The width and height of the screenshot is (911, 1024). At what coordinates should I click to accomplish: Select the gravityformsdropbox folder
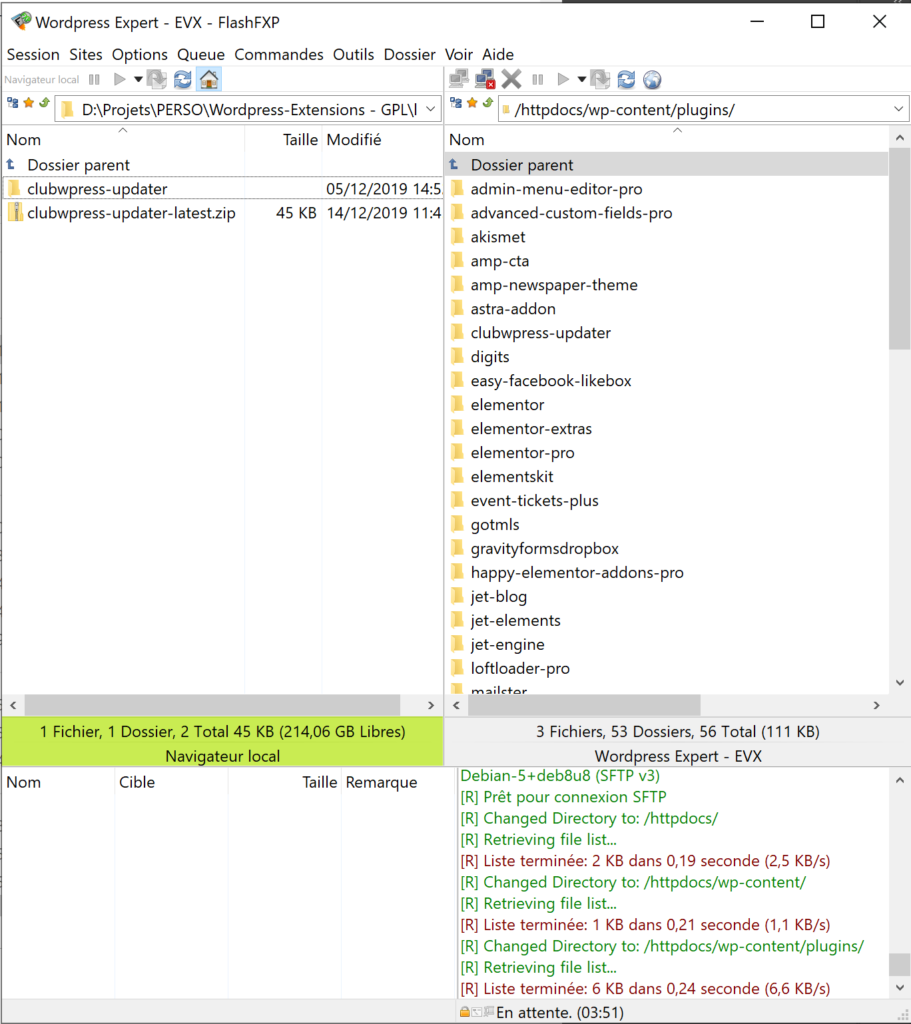click(x=667, y=549)
